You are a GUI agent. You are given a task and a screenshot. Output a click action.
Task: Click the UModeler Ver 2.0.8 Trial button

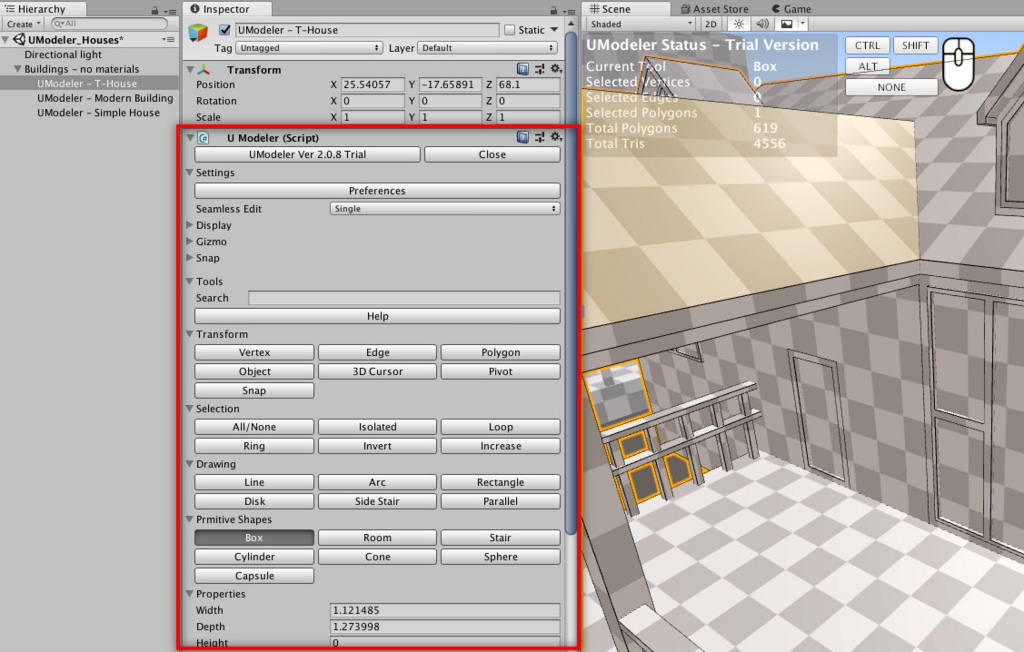click(307, 155)
